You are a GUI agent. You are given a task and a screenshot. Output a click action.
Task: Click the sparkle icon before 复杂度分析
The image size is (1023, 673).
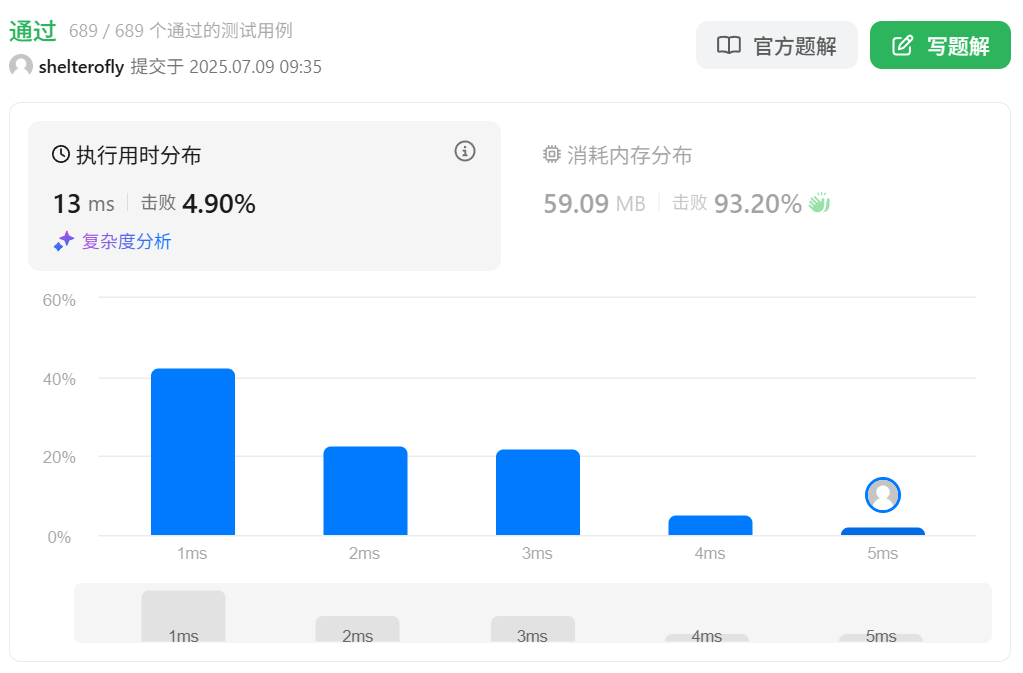[63, 241]
